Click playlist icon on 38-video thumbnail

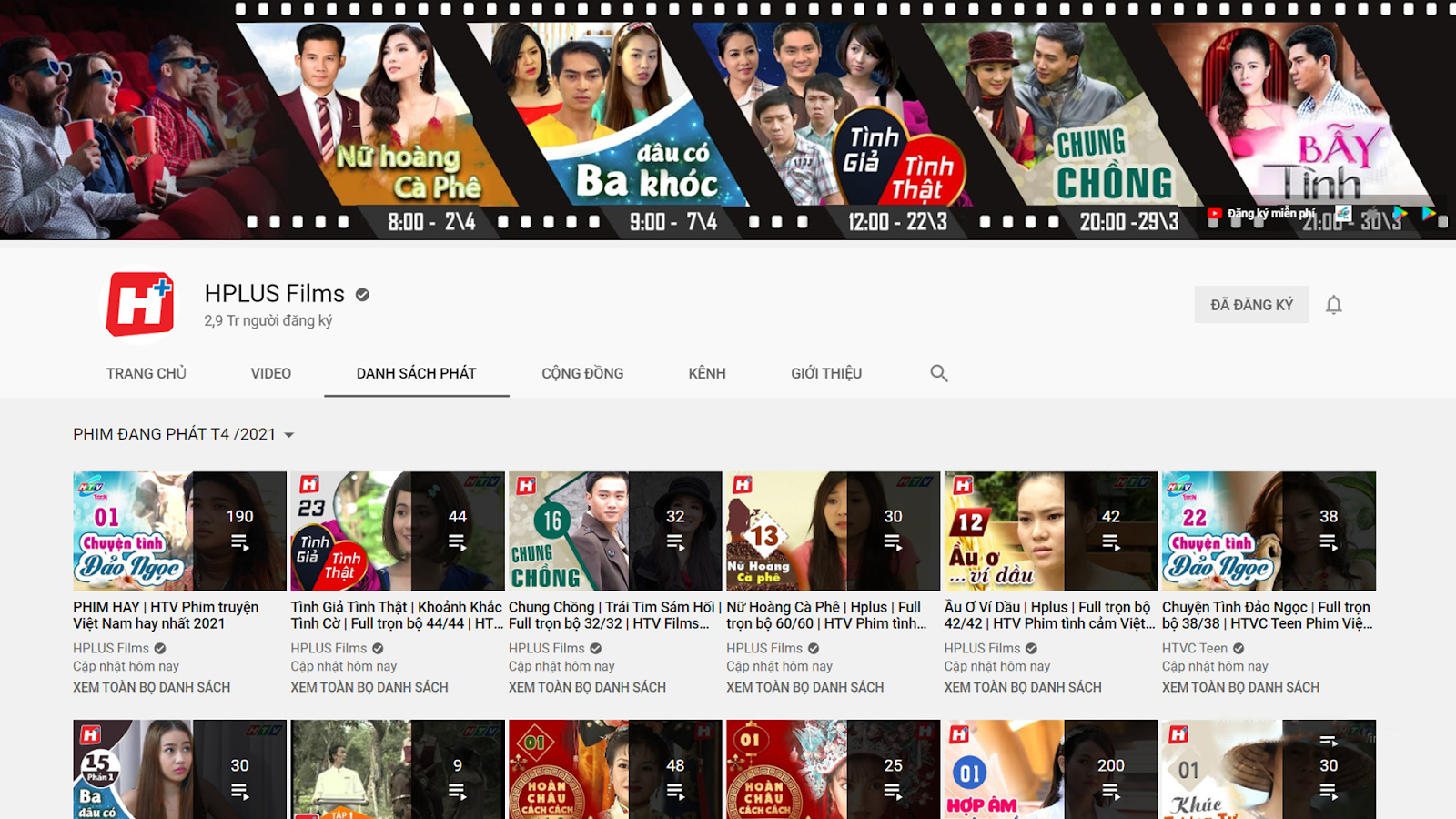coord(1329,542)
